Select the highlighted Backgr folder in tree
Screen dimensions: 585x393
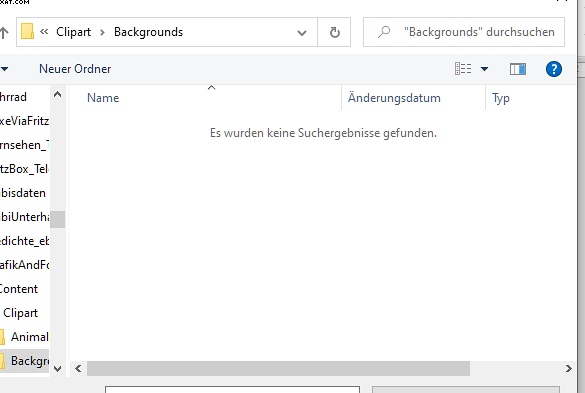tap(25, 361)
